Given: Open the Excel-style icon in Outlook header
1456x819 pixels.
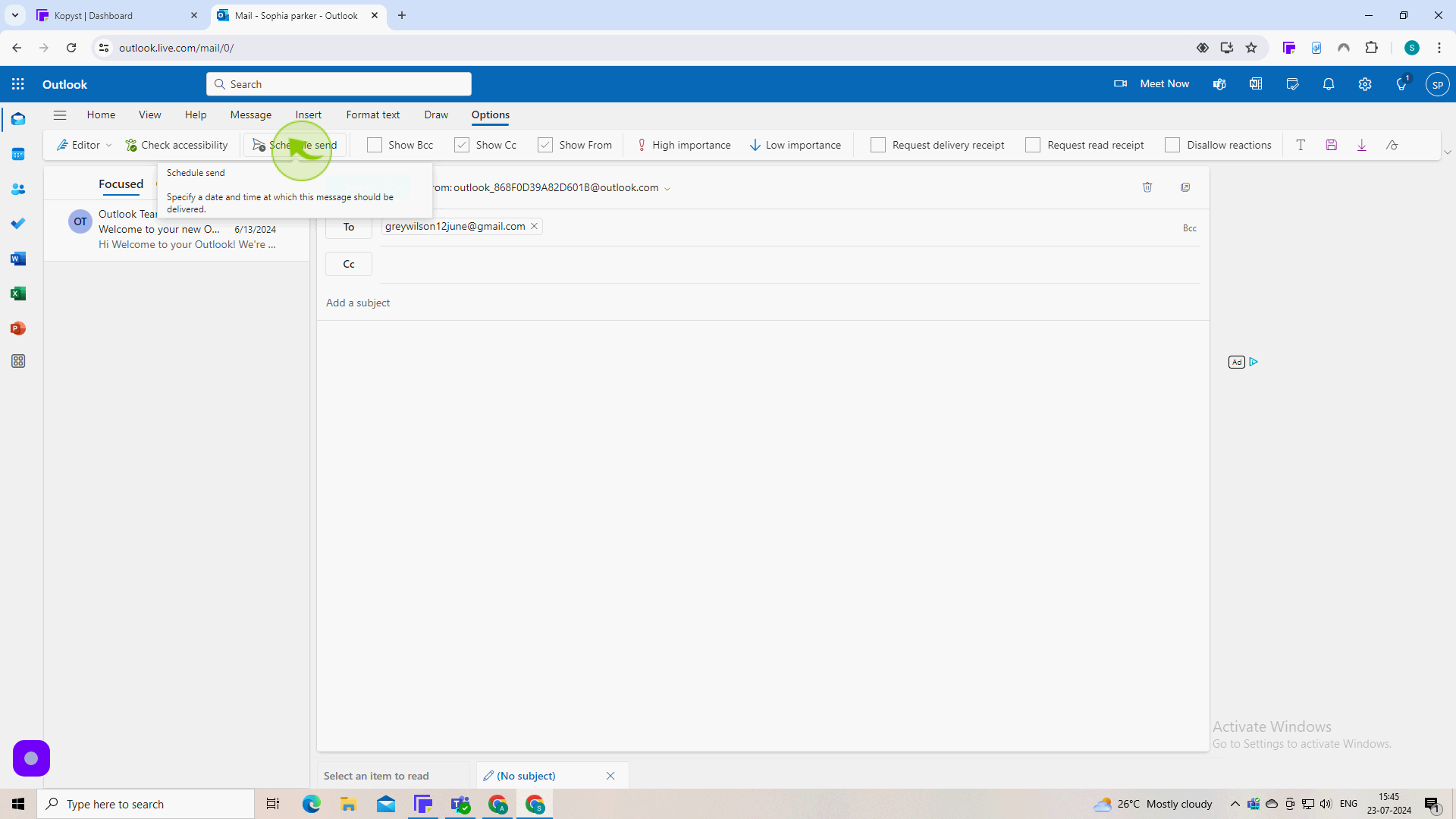Looking at the screenshot, I should pos(1256,84).
